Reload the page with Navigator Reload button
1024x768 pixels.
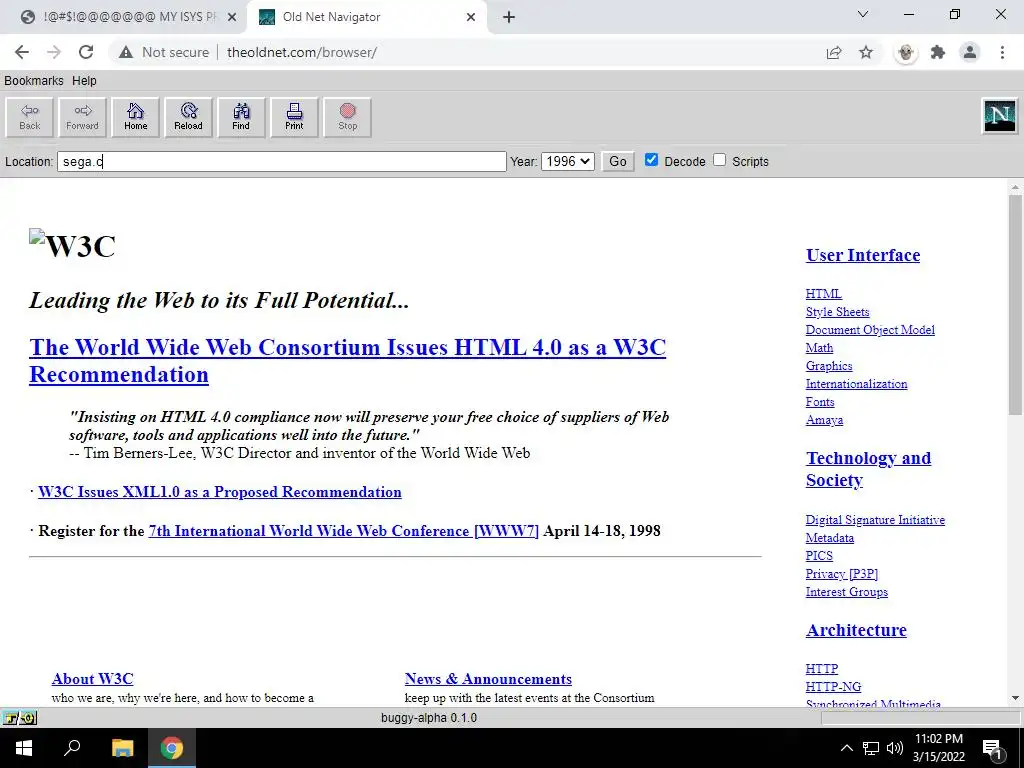pyautogui.click(x=188, y=118)
